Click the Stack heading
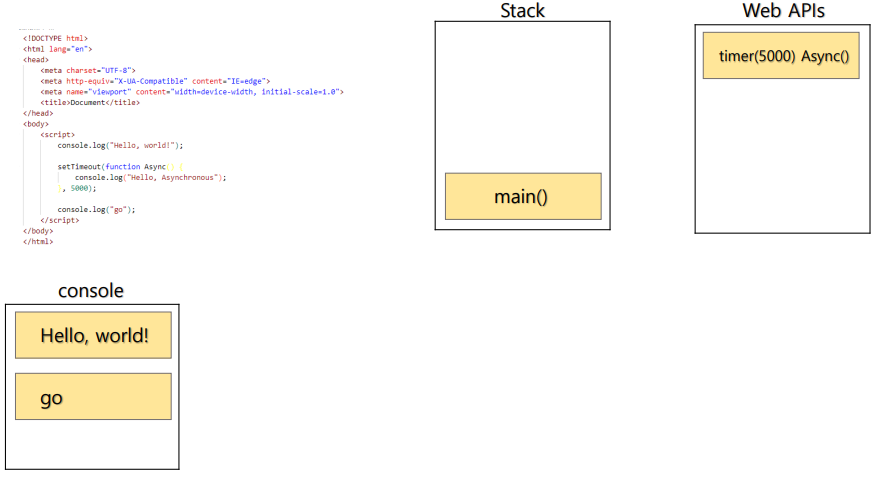 pos(523,11)
